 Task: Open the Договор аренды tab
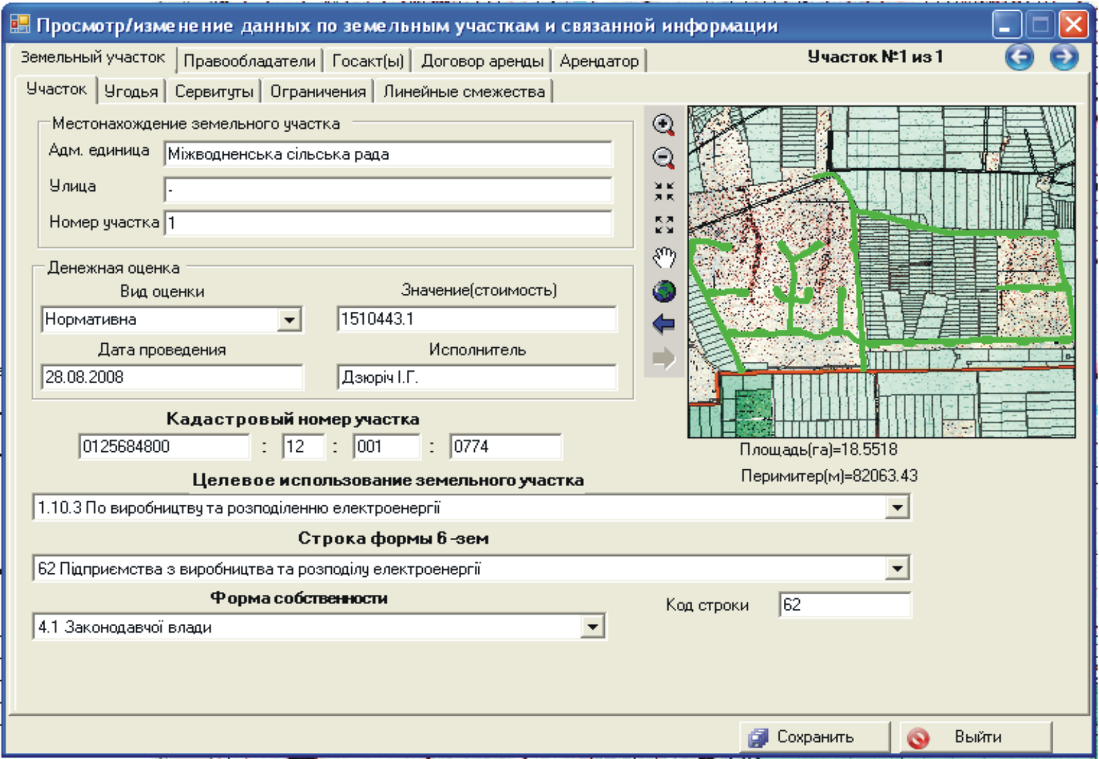482,61
